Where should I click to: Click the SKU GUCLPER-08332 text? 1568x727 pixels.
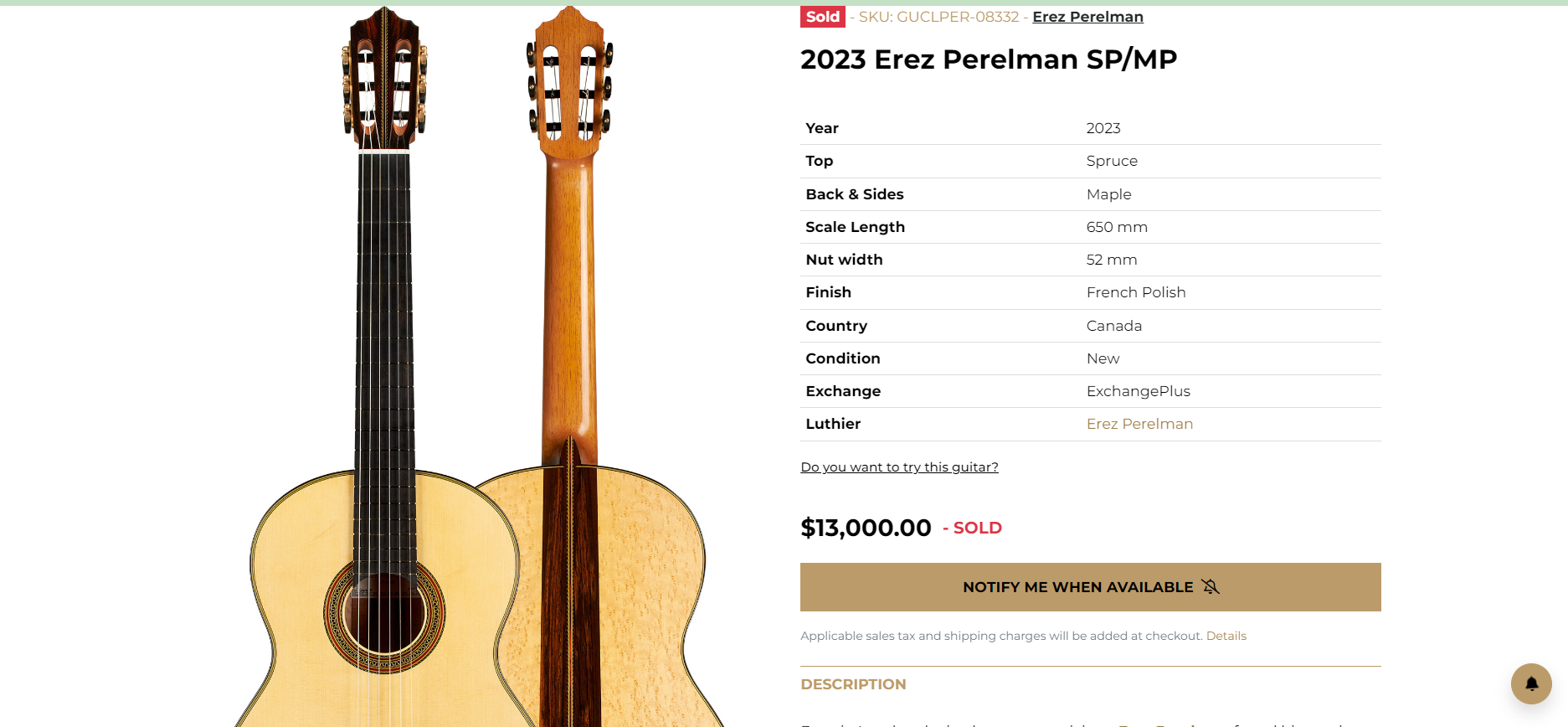(938, 17)
